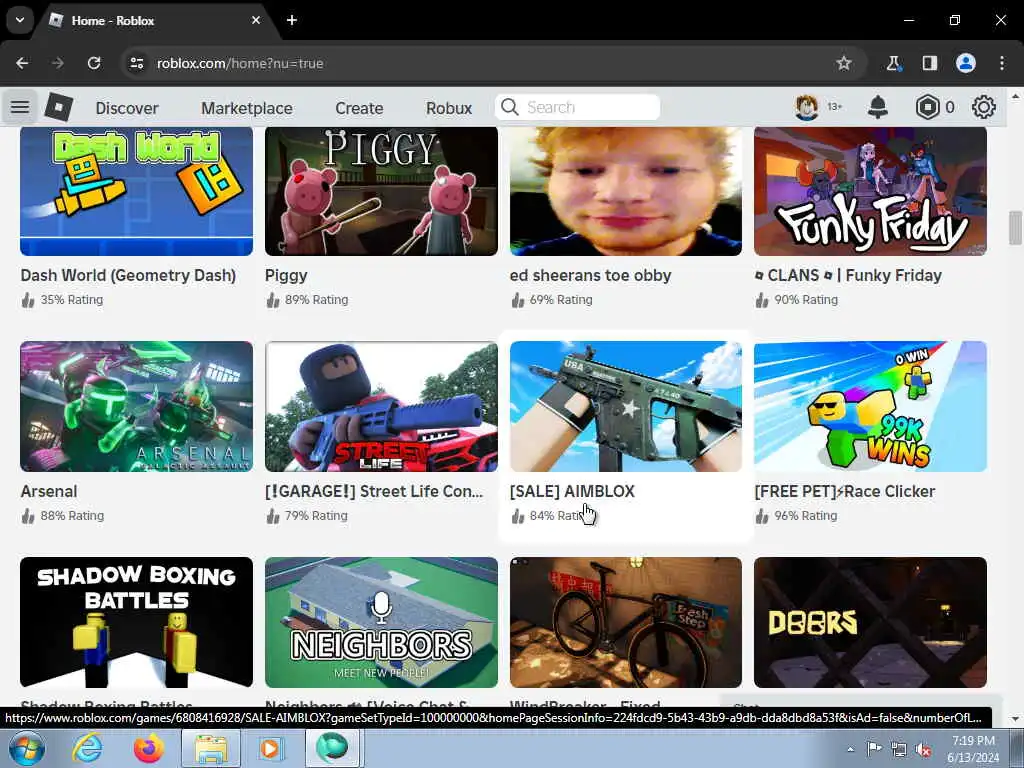Viewport: 1024px width, 768px height.
Task: Click the [!GARAGE!] Street Life title
Action: click(374, 491)
